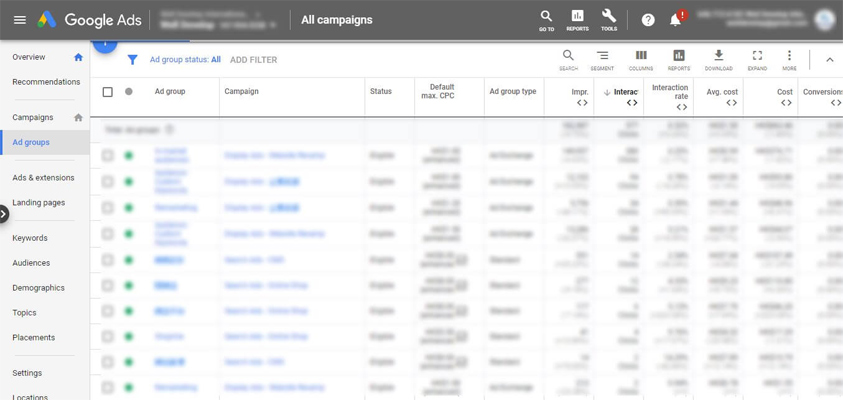Open the Reports icon in header
Image resolution: width=843 pixels, height=400 pixels.
(577, 18)
